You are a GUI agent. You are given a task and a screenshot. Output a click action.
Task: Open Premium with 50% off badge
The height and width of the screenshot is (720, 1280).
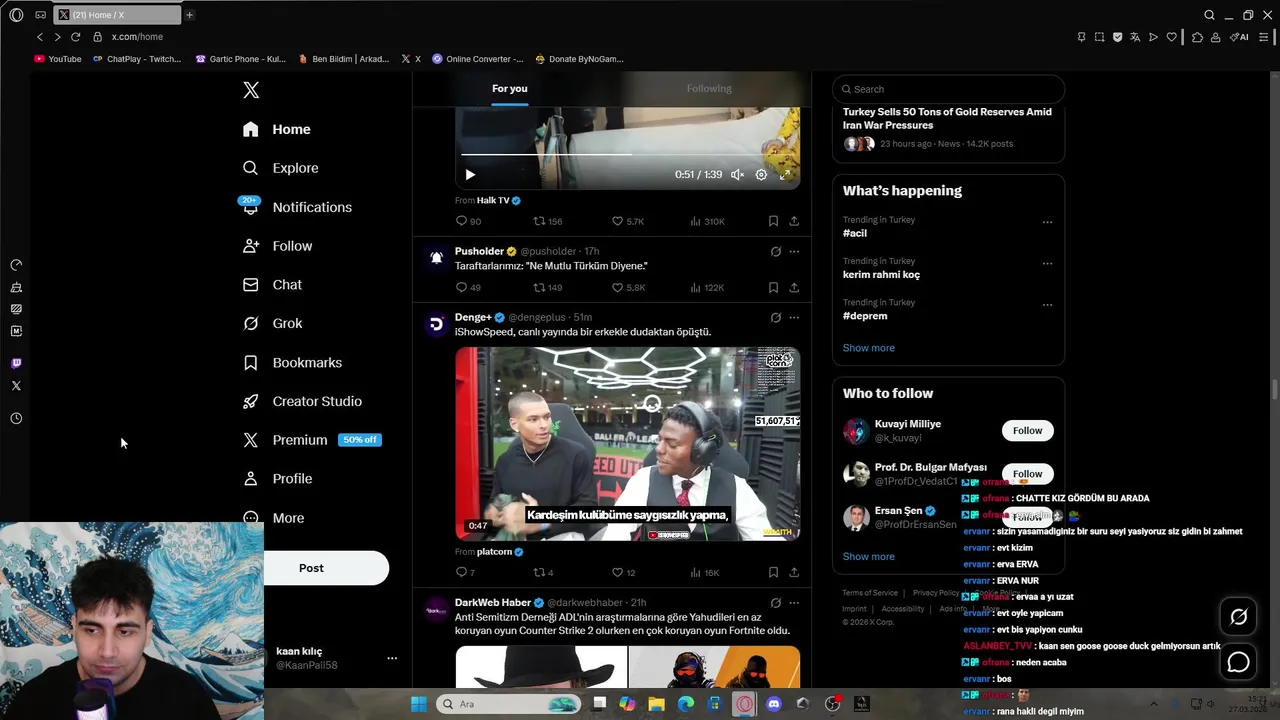312,440
